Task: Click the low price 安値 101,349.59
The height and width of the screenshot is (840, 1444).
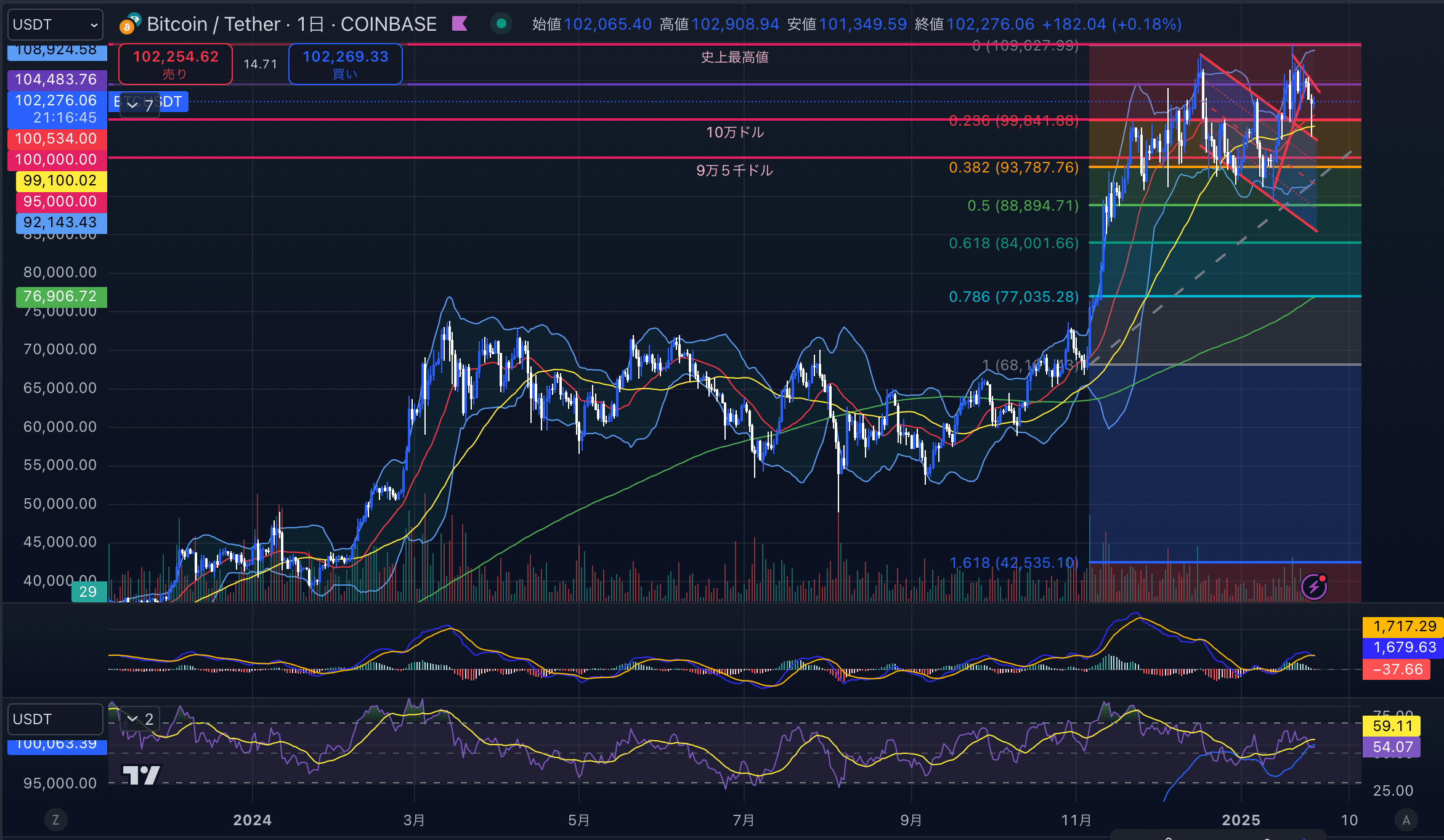Action: tap(846, 24)
